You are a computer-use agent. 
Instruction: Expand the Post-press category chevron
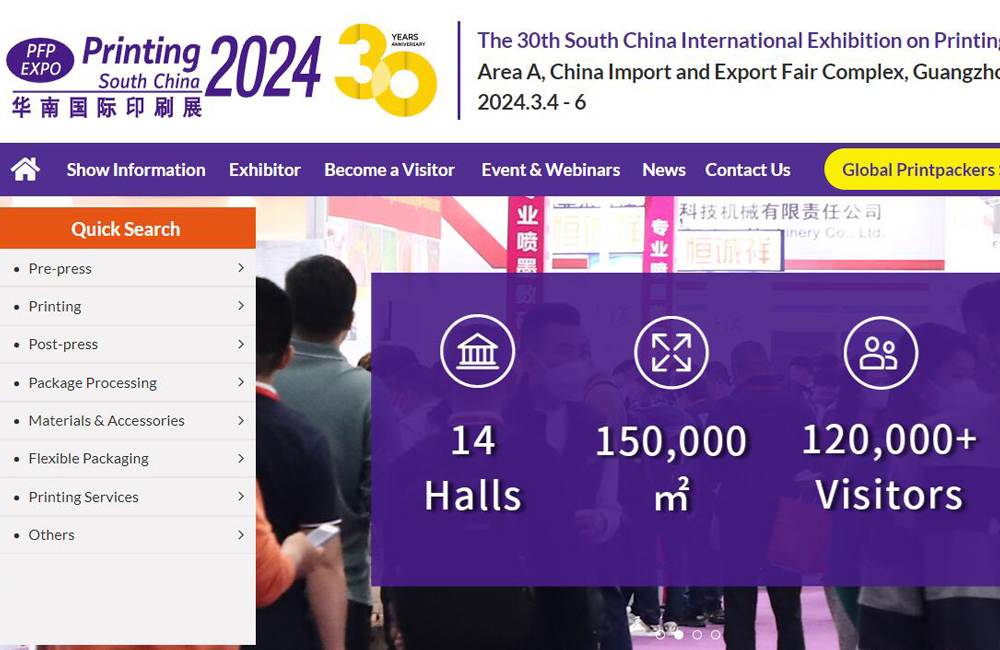point(241,344)
